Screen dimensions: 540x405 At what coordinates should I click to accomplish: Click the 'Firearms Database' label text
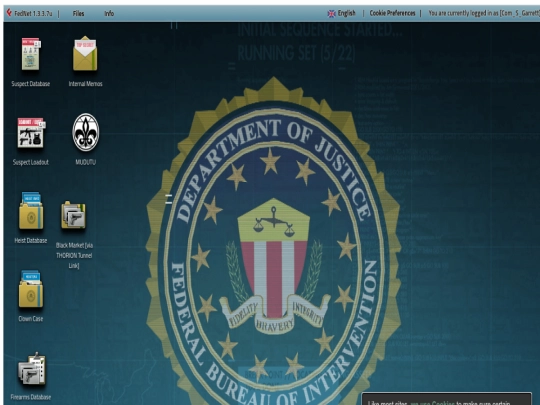click(x=31, y=397)
